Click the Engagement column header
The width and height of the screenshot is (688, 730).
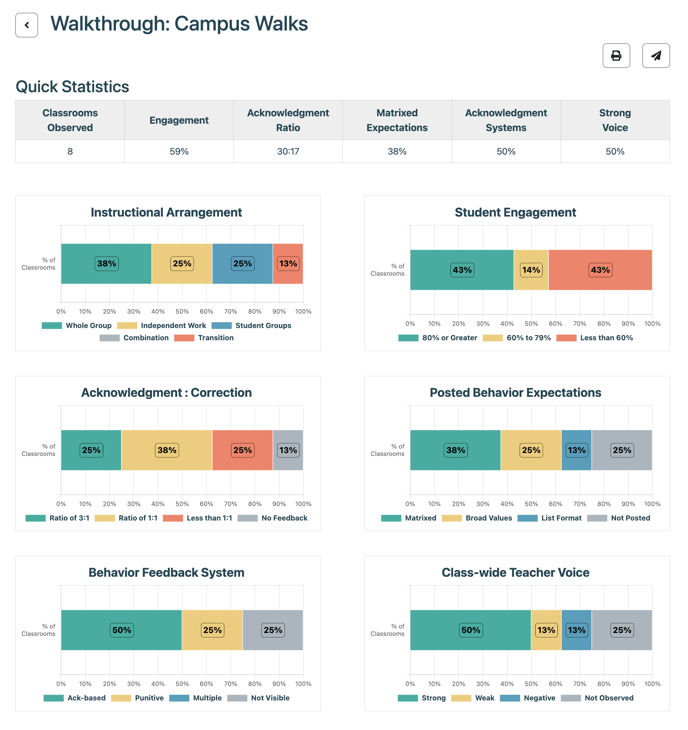[179, 120]
